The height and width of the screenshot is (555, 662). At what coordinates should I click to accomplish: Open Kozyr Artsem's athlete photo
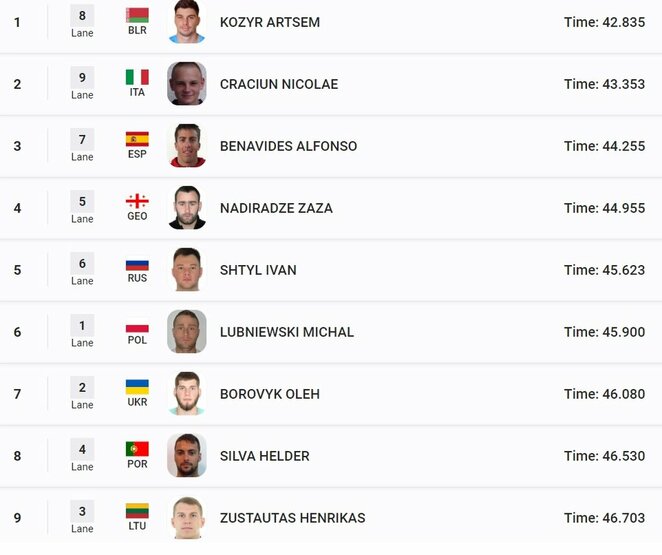pos(187,22)
